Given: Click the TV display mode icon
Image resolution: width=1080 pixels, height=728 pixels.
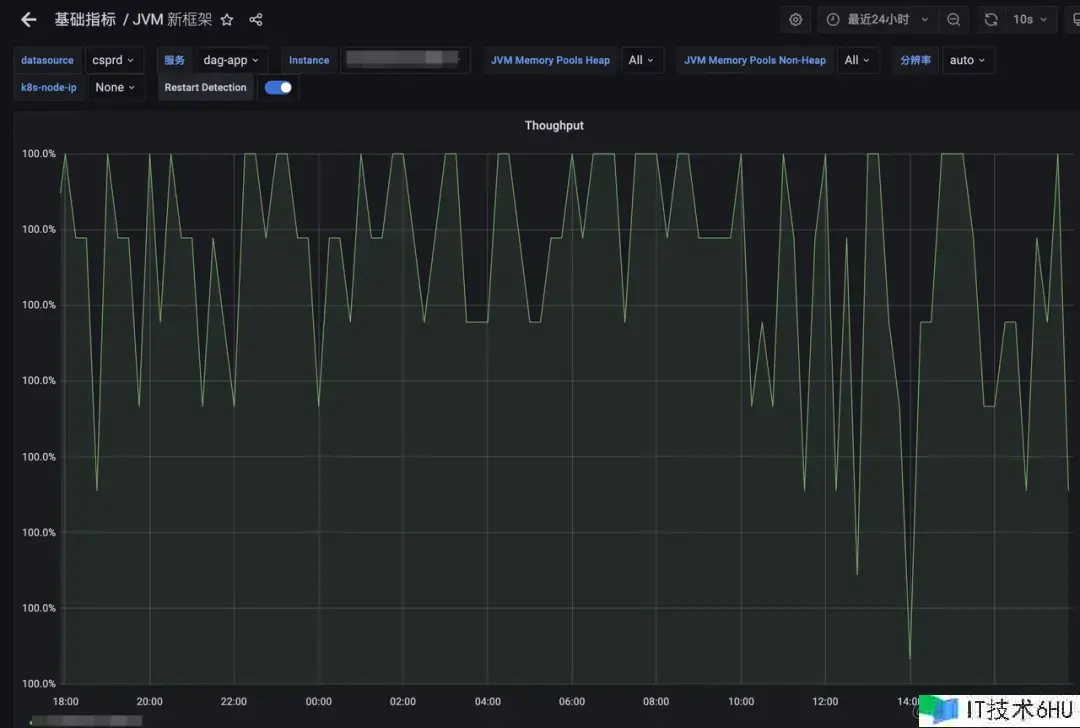Looking at the screenshot, I should tap(1074, 19).
